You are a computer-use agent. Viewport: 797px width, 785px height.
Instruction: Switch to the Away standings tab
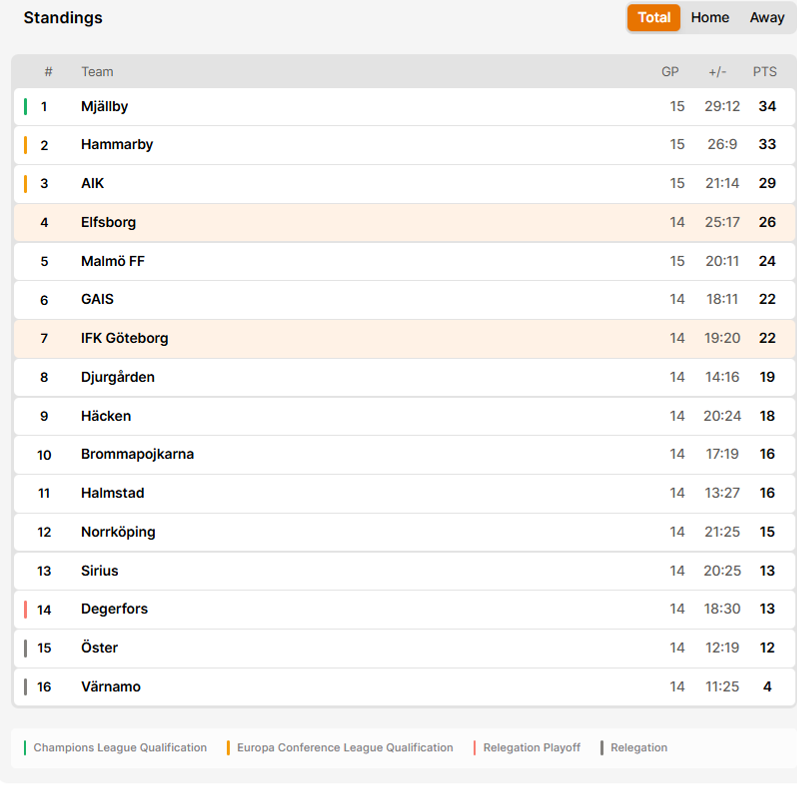[x=767, y=18]
